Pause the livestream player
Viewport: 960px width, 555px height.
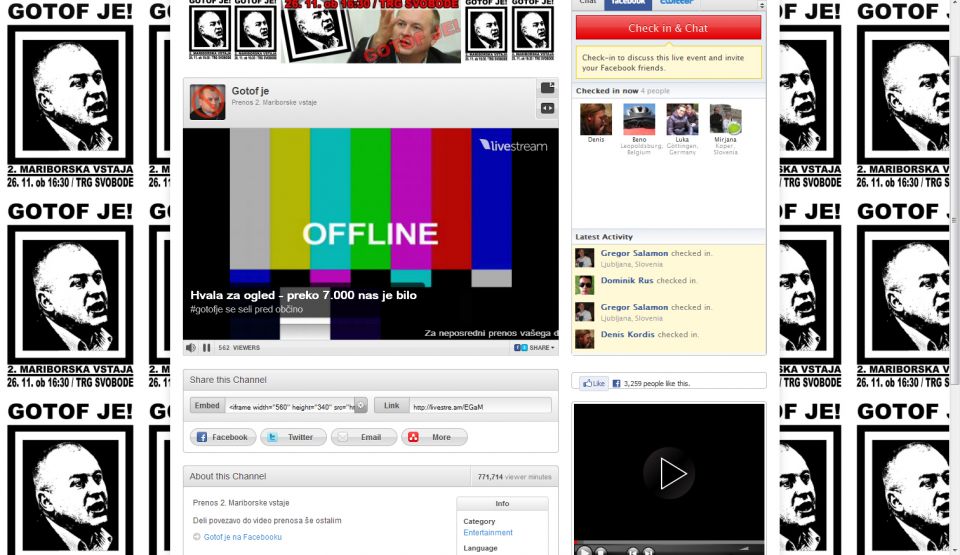206,347
